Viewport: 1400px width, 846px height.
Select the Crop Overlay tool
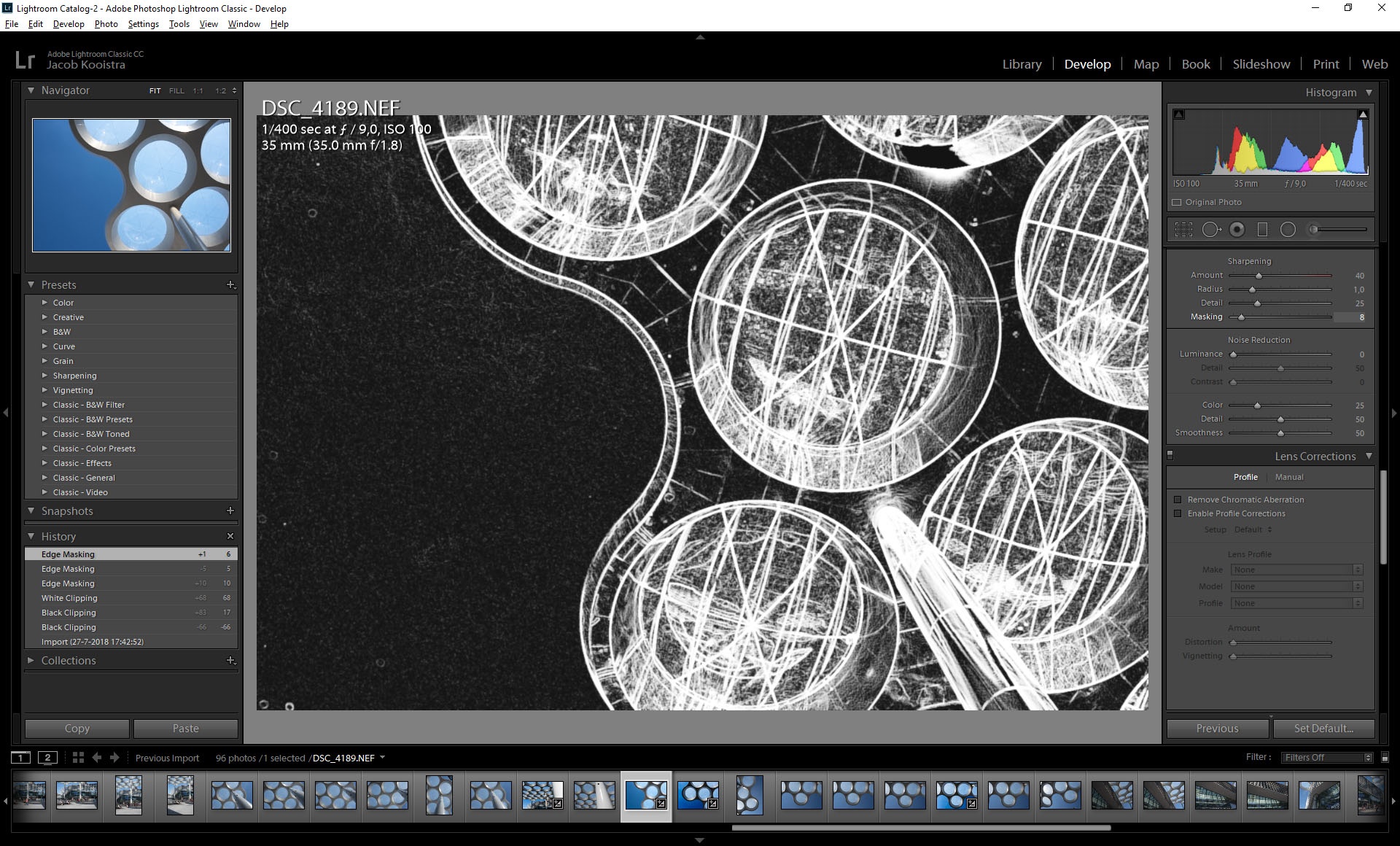coord(1183,230)
